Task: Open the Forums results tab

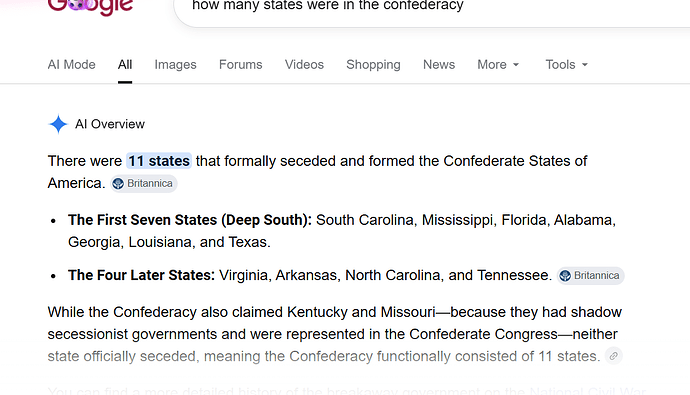Action: coord(240,65)
